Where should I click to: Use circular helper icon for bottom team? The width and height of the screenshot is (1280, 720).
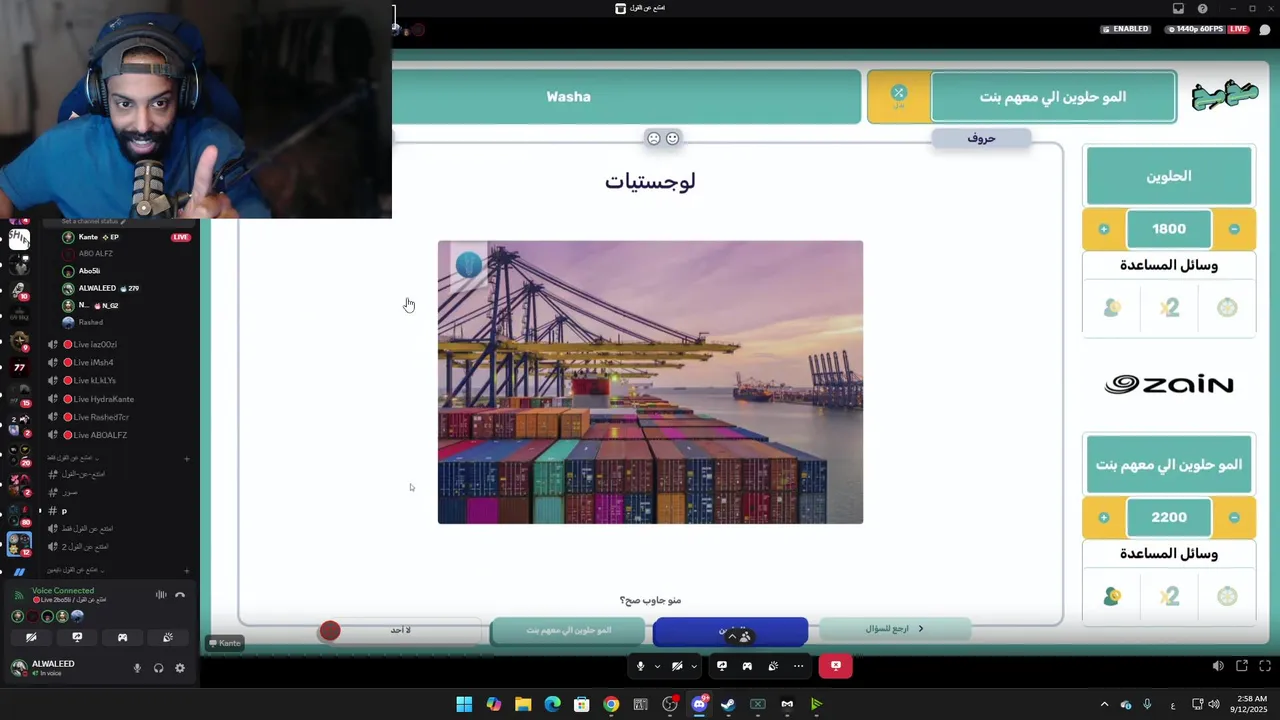pos(1227,596)
